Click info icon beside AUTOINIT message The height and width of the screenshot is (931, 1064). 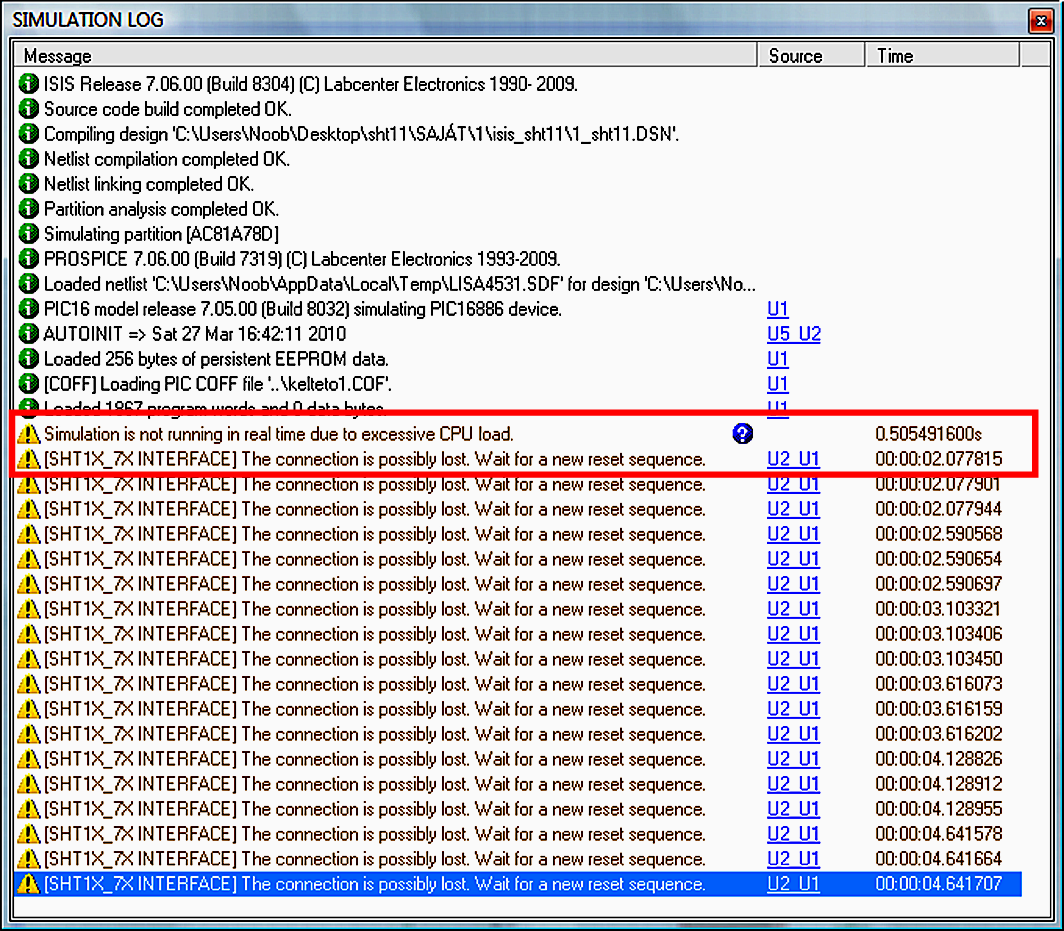pyautogui.click(x=28, y=334)
